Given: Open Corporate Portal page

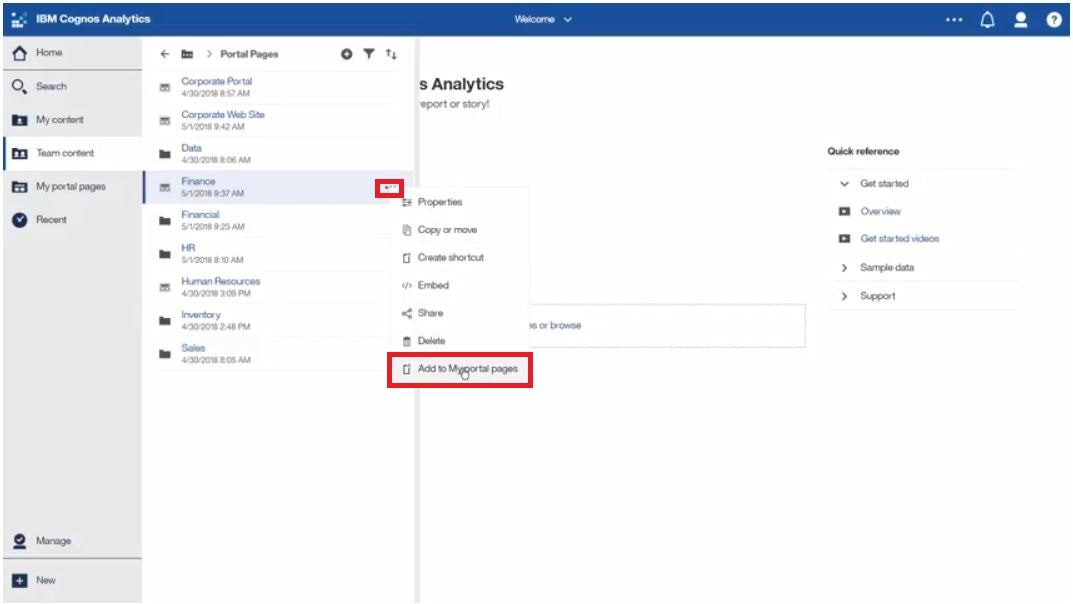Looking at the screenshot, I should tap(216, 81).
